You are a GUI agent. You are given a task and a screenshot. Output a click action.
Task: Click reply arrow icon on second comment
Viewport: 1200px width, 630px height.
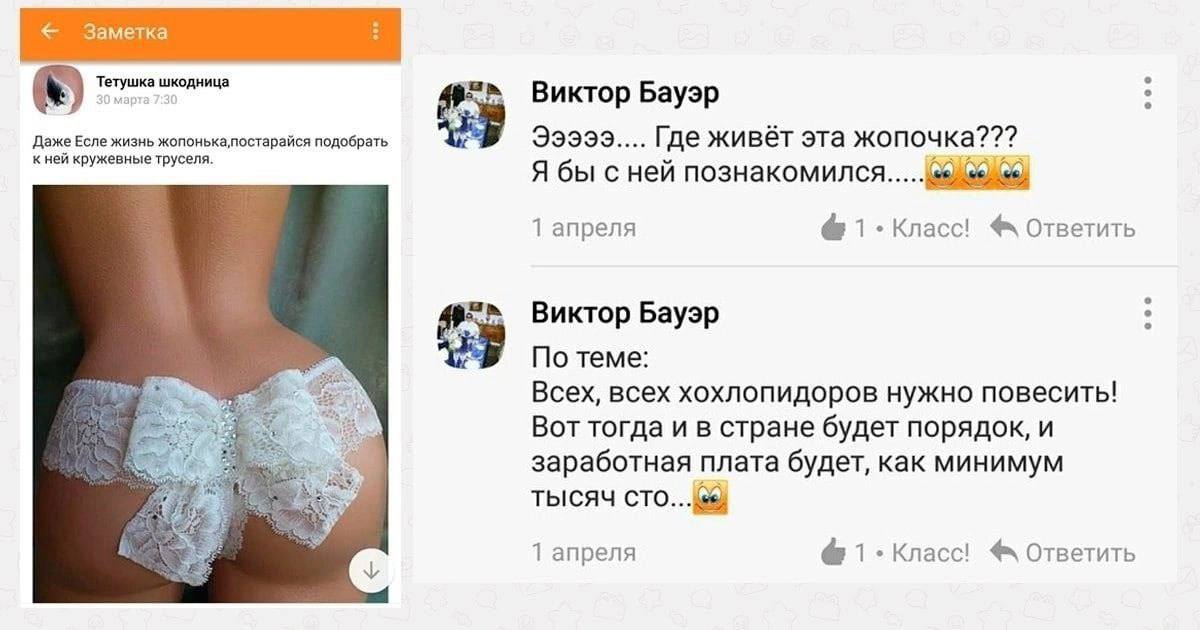point(1004,551)
